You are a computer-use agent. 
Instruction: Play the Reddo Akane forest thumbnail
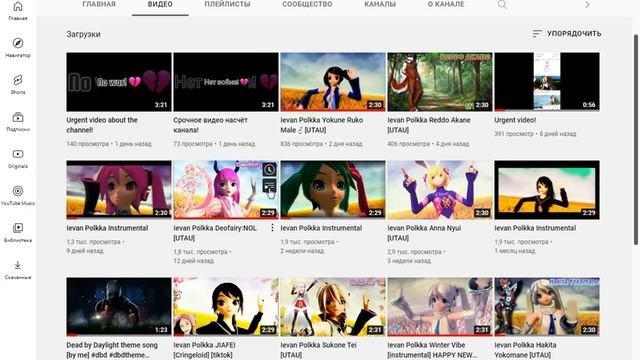click(x=440, y=82)
